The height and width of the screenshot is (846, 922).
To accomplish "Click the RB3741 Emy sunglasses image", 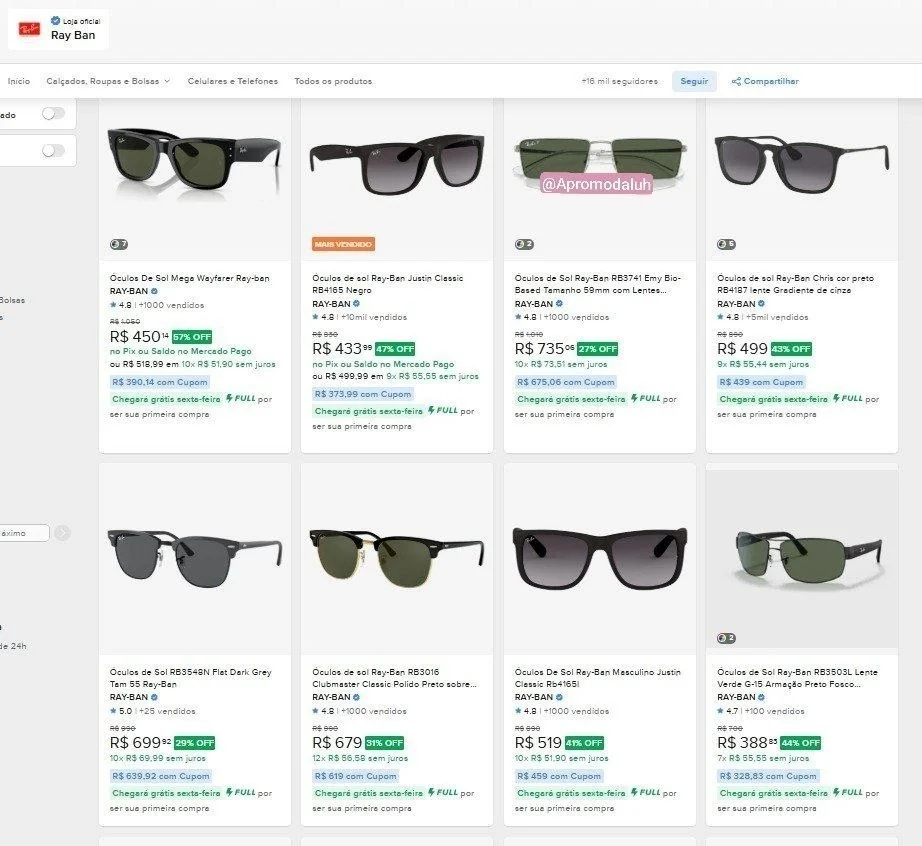I will pos(600,163).
